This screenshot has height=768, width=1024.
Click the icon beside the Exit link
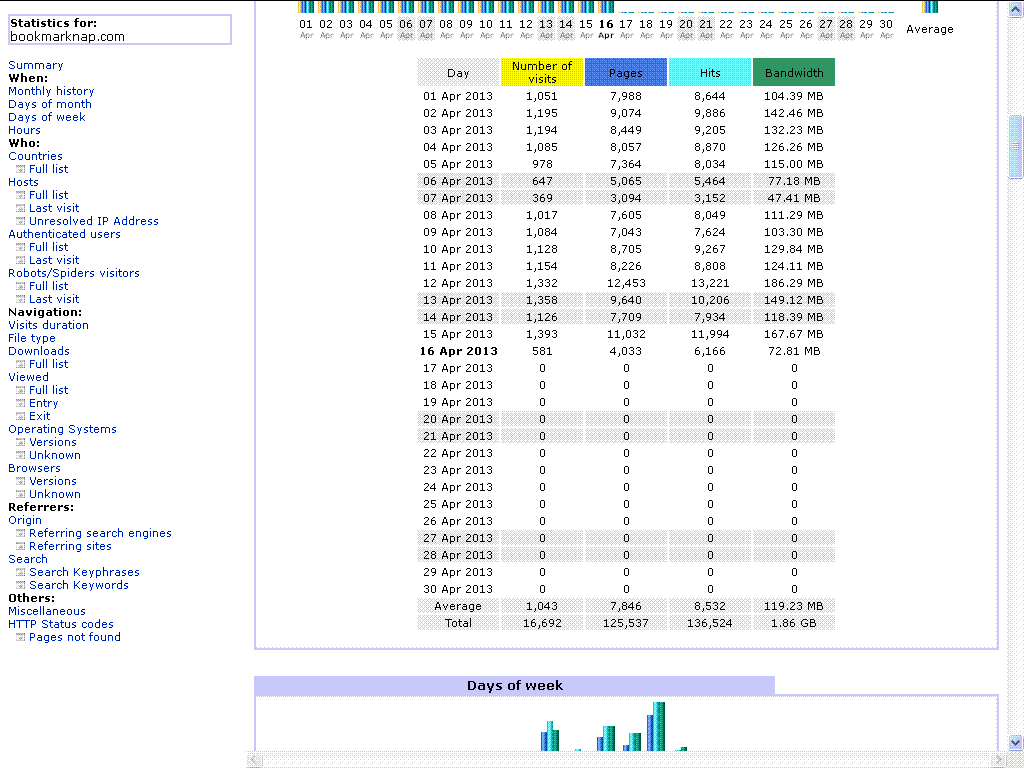(20, 417)
